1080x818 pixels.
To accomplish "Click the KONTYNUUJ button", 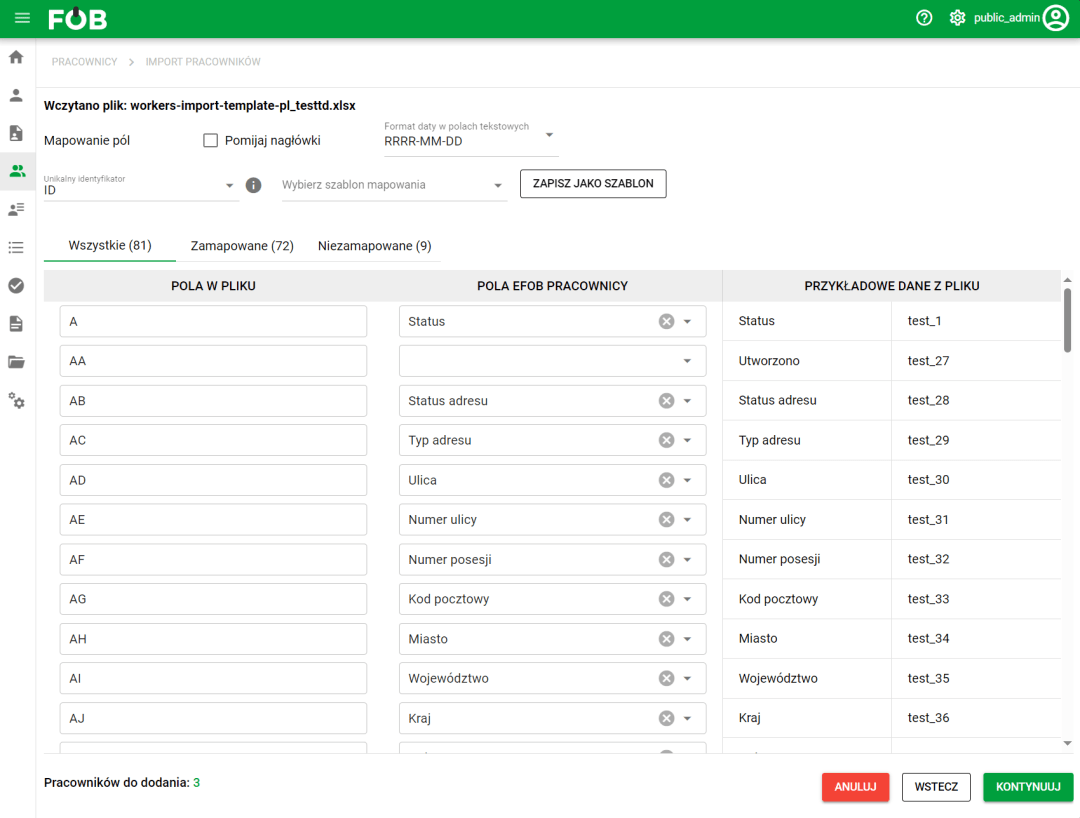I will [x=1027, y=787].
